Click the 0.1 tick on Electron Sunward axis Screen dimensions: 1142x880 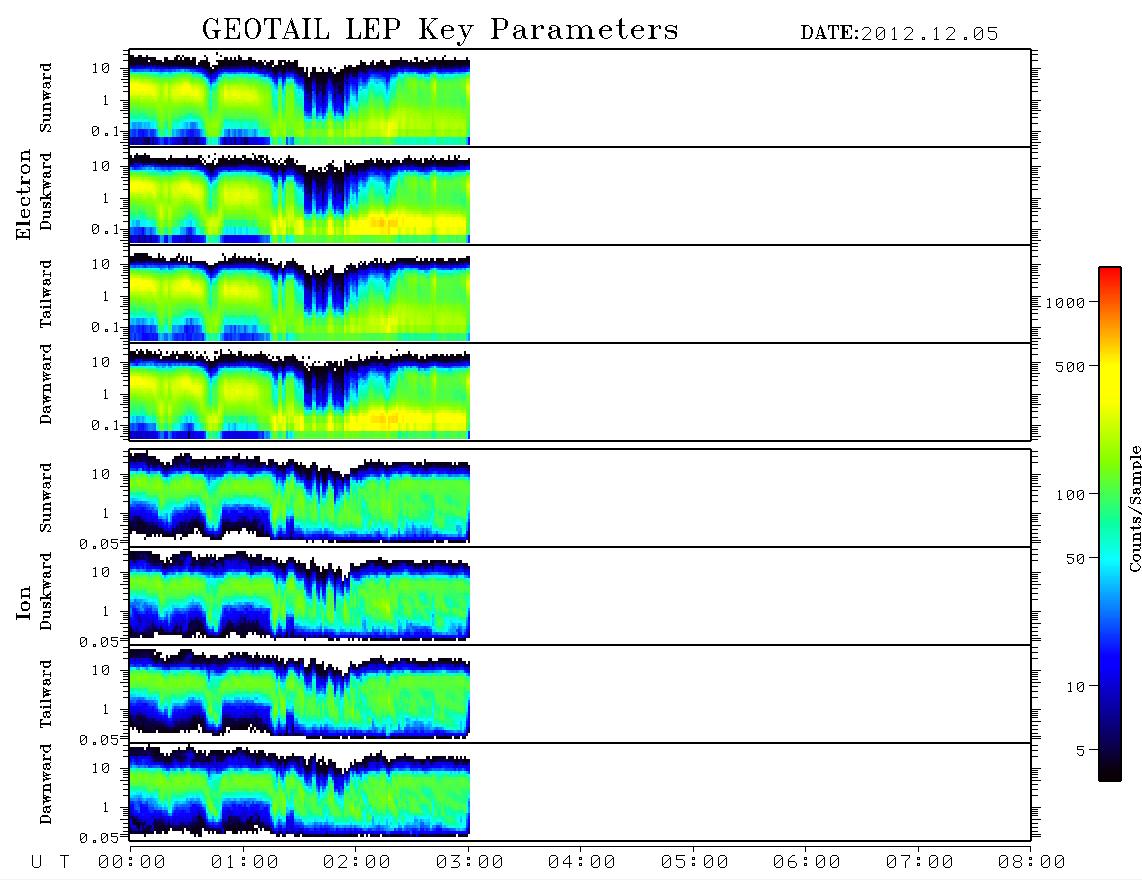pos(106,131)
